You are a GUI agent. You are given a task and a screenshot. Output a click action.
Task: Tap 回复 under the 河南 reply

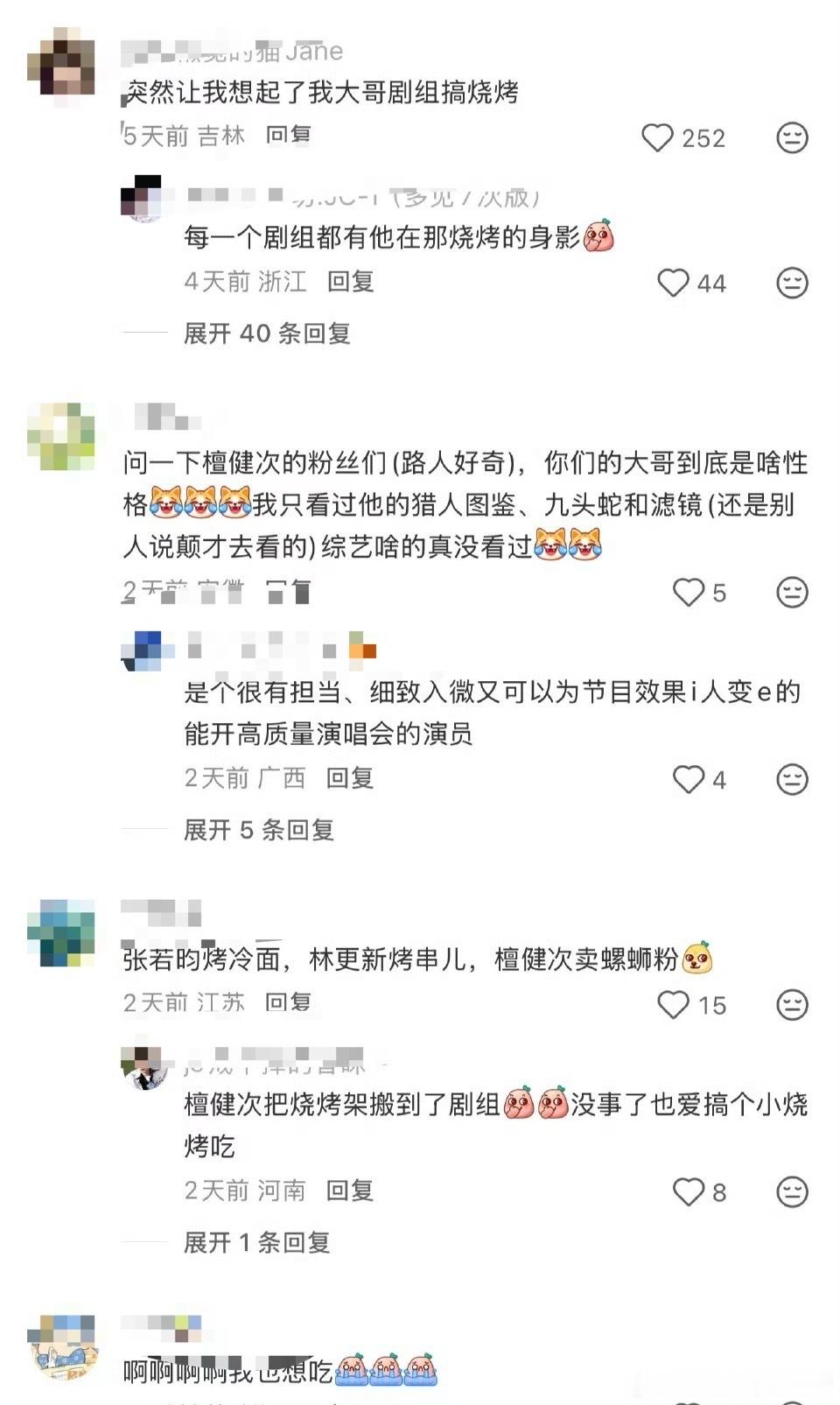pyautogui.click(x=350, y=1190)
